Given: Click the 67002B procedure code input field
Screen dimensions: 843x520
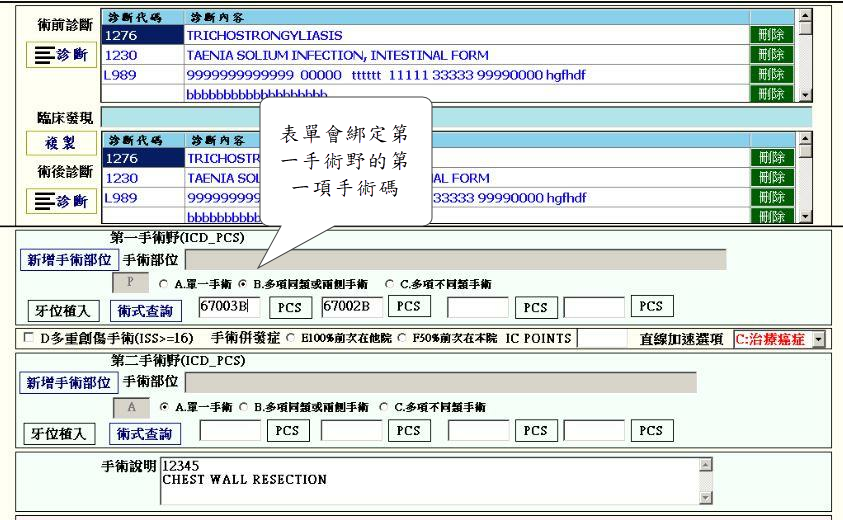Looking at the screenshot, I should coord(350,307).
